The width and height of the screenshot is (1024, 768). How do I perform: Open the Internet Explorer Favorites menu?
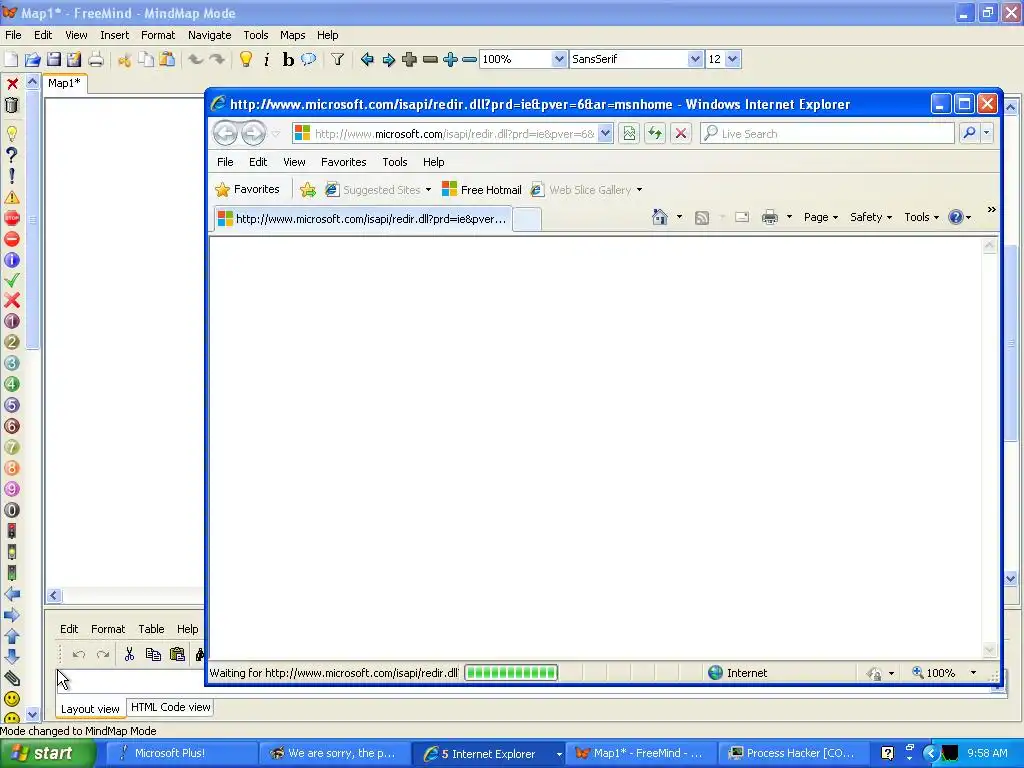tap(344, 162)
